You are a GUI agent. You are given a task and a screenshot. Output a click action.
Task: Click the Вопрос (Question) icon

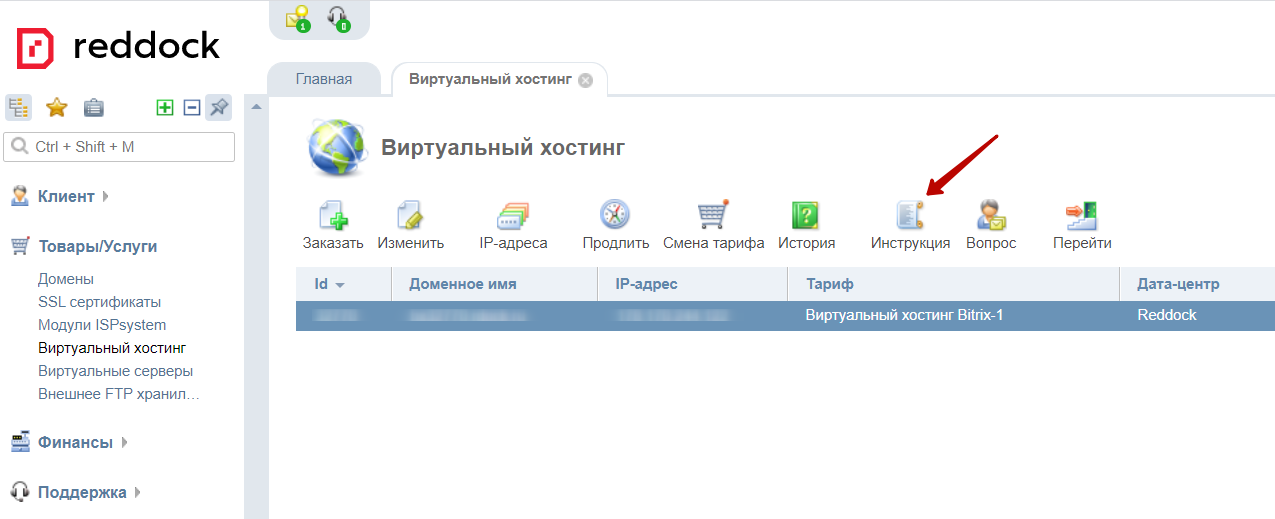point(990,216)
